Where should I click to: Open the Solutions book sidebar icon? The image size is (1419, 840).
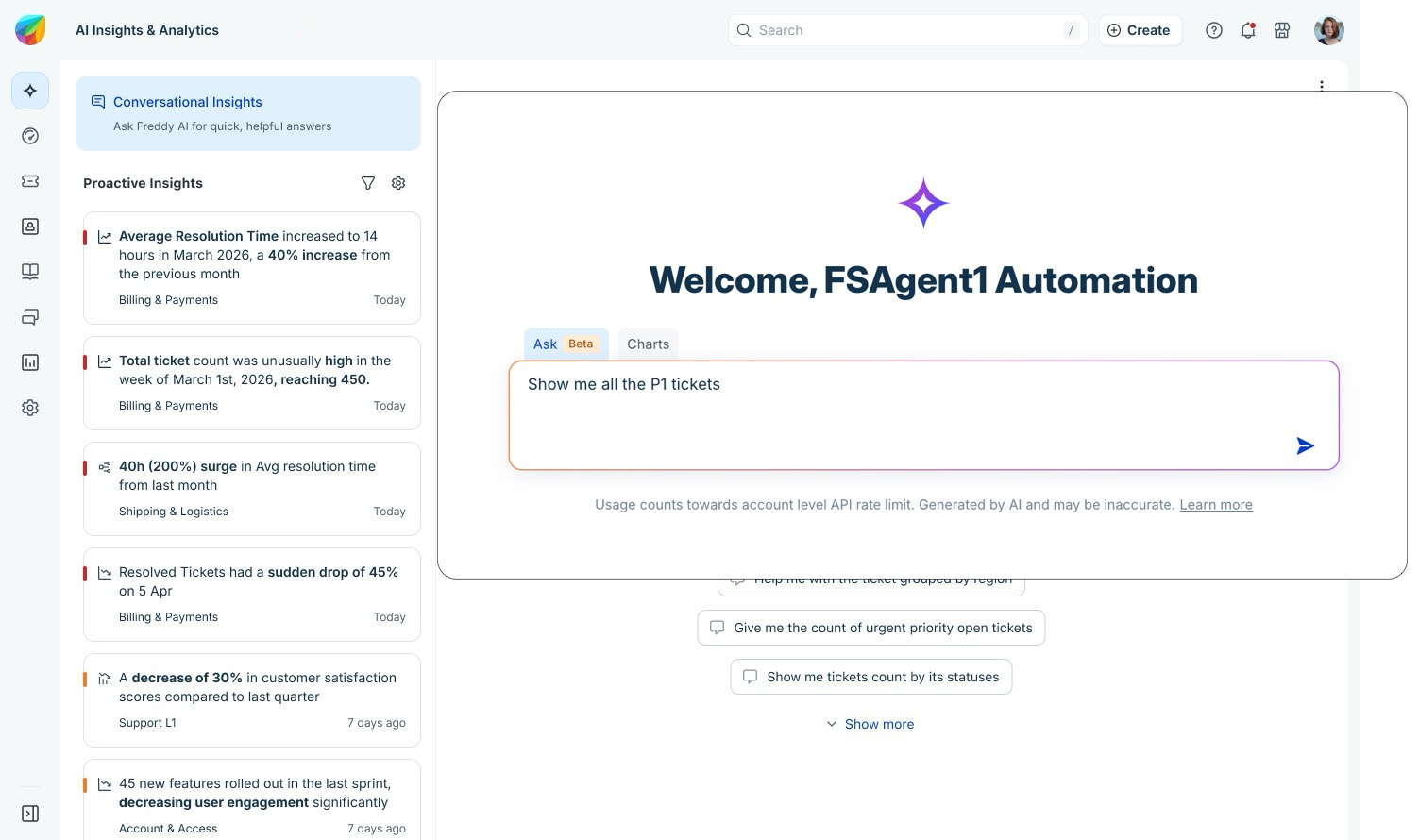pyautogui.click(x=30, y=272)
